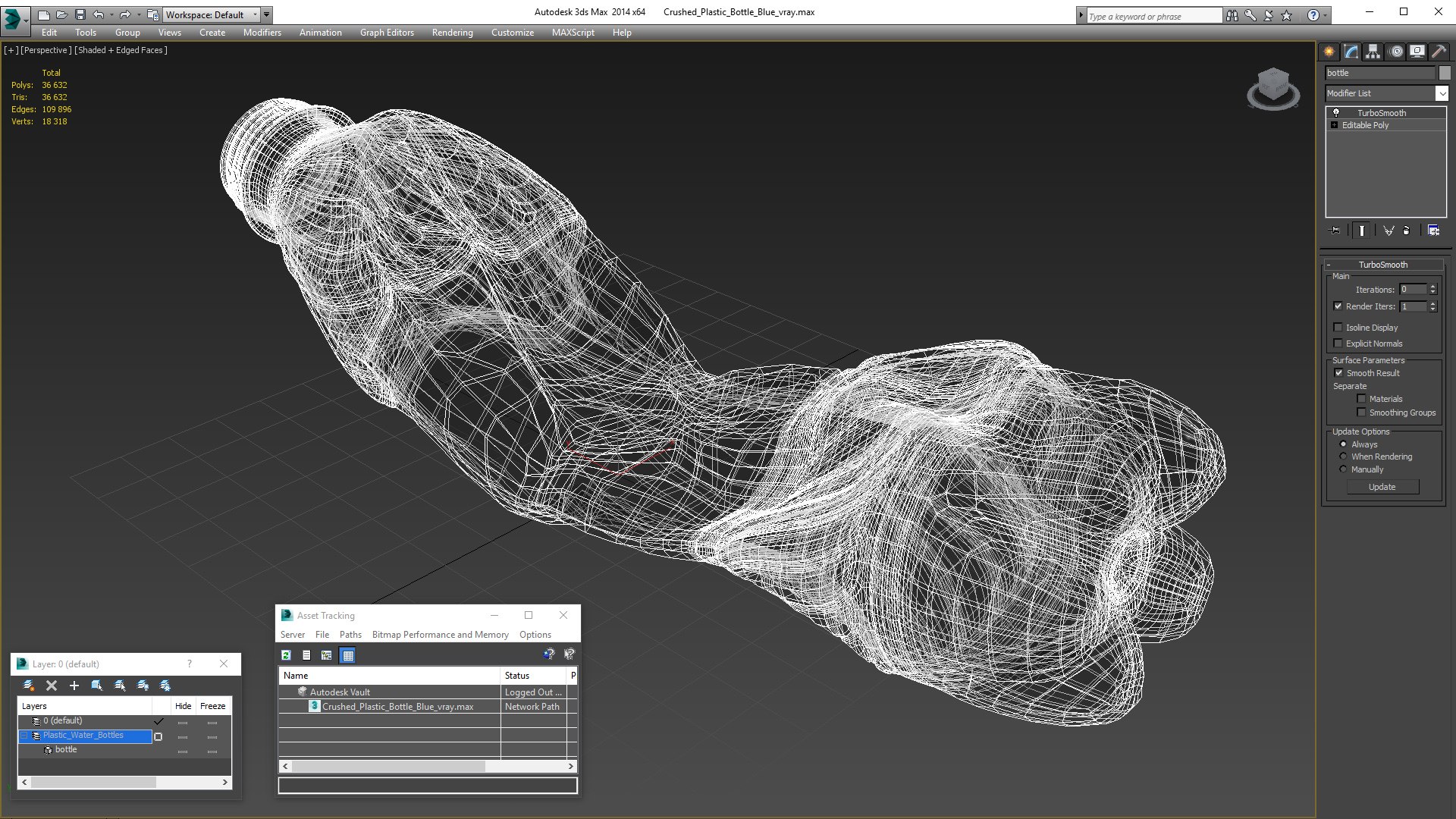
Task: Click Delete layer X icon
Action: [x=52, y=686]
